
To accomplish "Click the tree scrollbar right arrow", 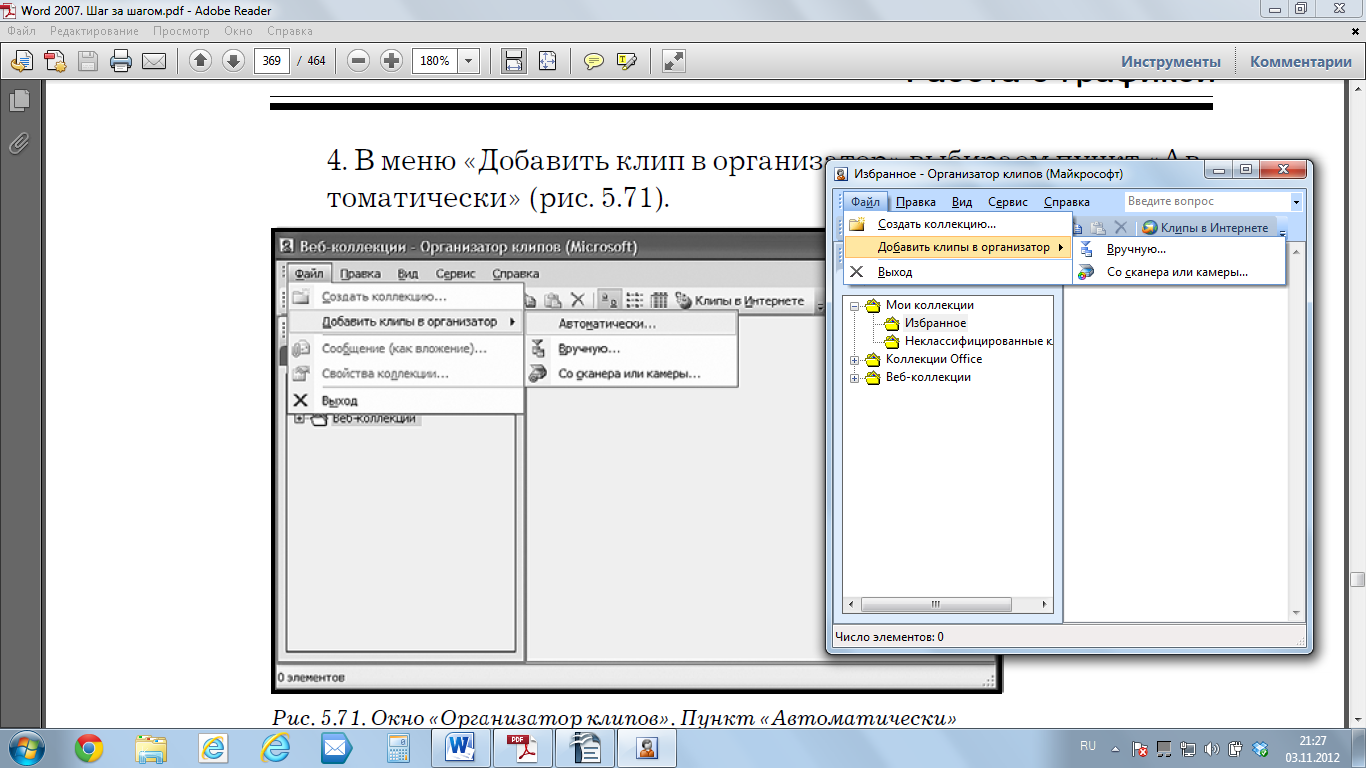I will (1045, 605).
